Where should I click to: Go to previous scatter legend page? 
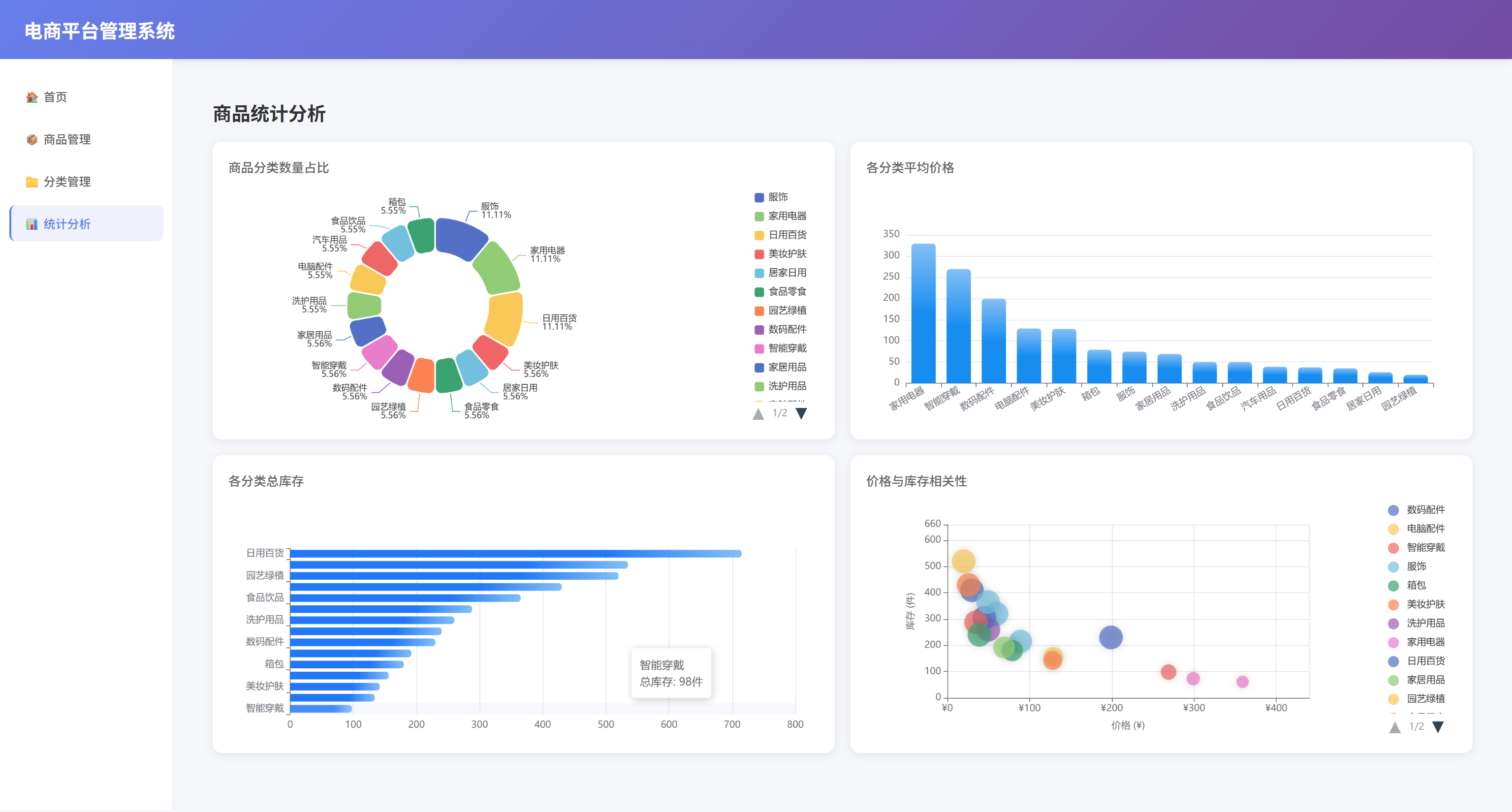[1395, 727]
